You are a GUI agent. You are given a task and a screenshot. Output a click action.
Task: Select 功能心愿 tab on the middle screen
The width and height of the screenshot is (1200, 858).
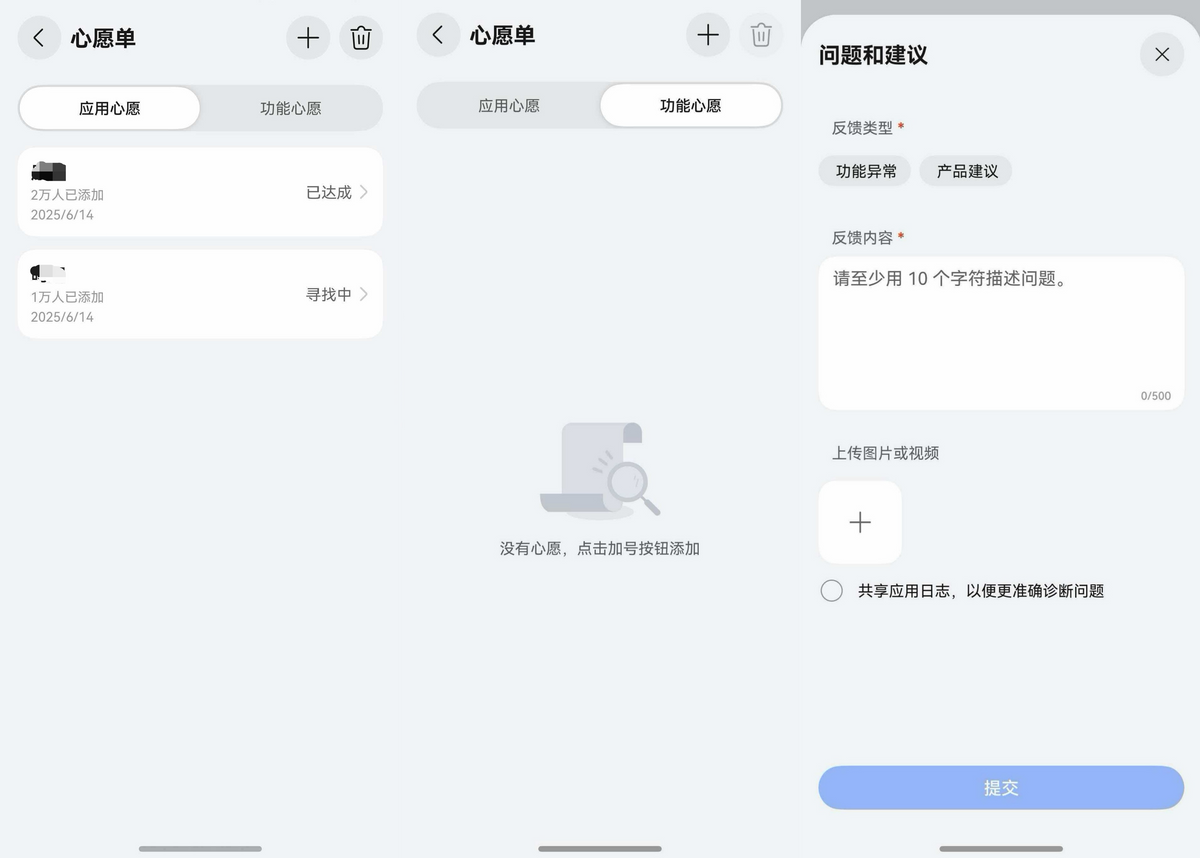(x=690, y=105)
